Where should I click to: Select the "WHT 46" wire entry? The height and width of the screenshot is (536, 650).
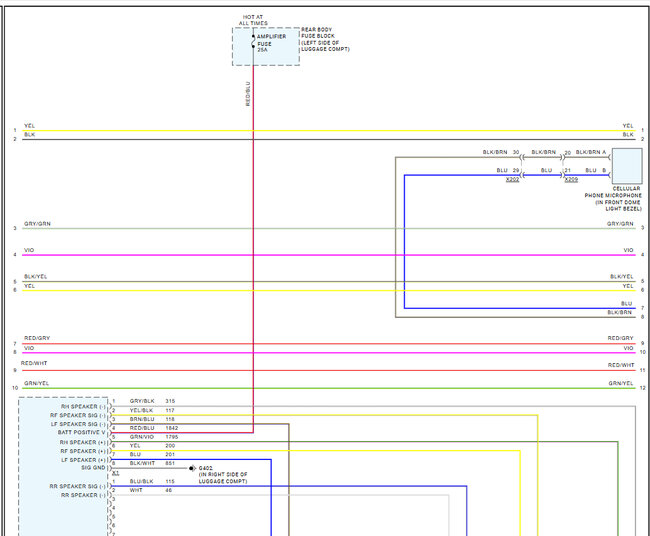point(150,490)
